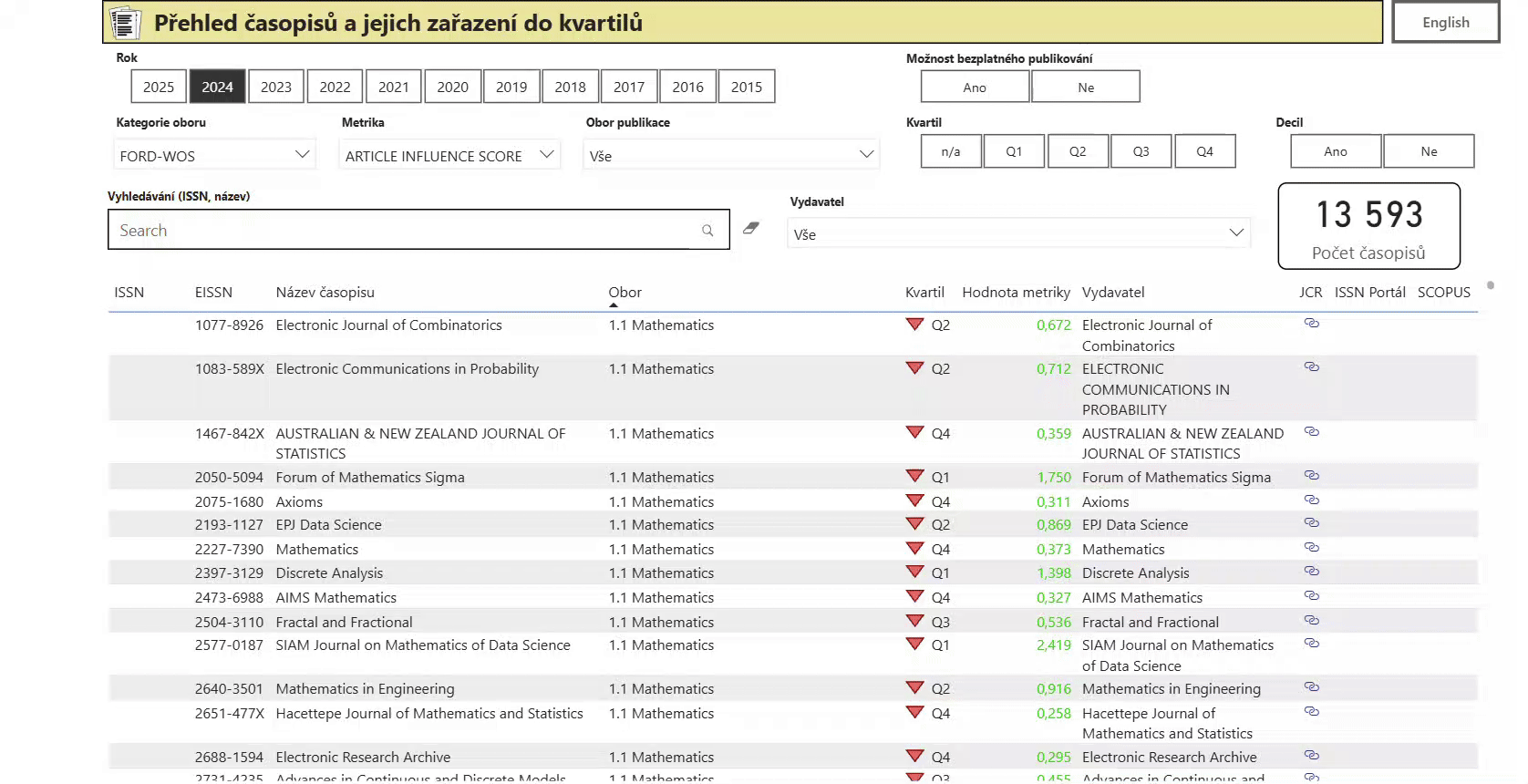Click red triangle in Electronic Research Archive row

coord(914,756)
